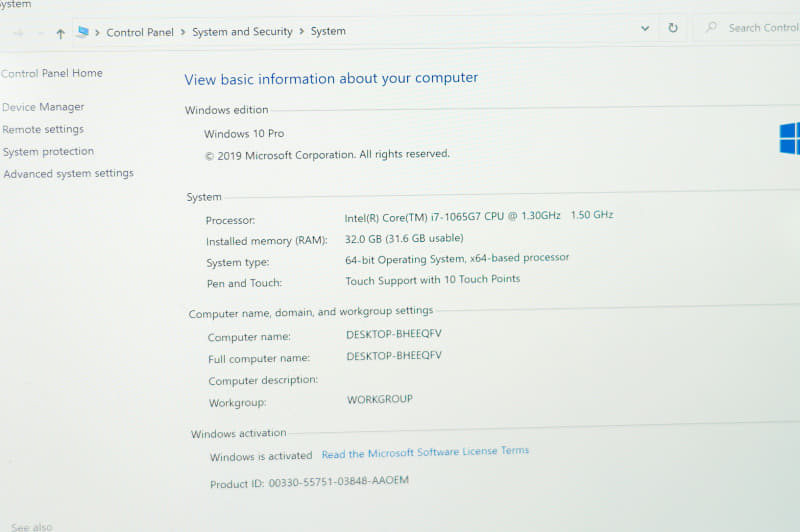Open Control Panel Home
This screenshot has height=532, width=800.
(52, 73)
